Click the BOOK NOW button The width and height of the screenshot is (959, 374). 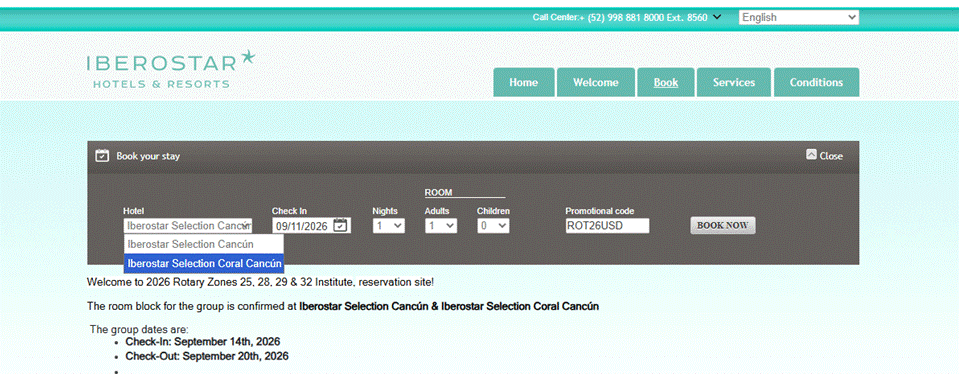(x=723, y=226)
